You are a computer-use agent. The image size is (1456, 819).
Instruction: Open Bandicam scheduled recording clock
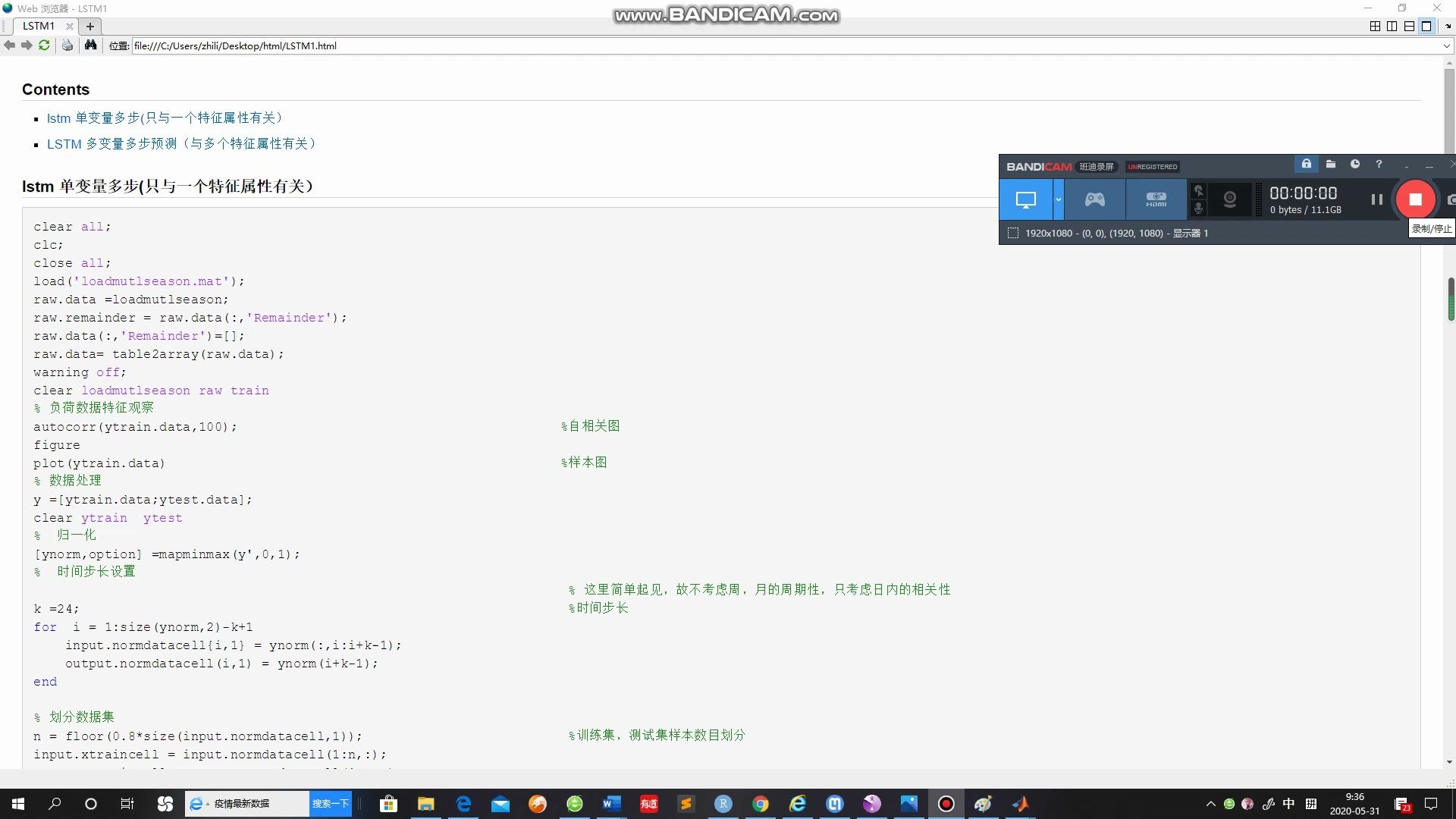[x=1354, y=164]
